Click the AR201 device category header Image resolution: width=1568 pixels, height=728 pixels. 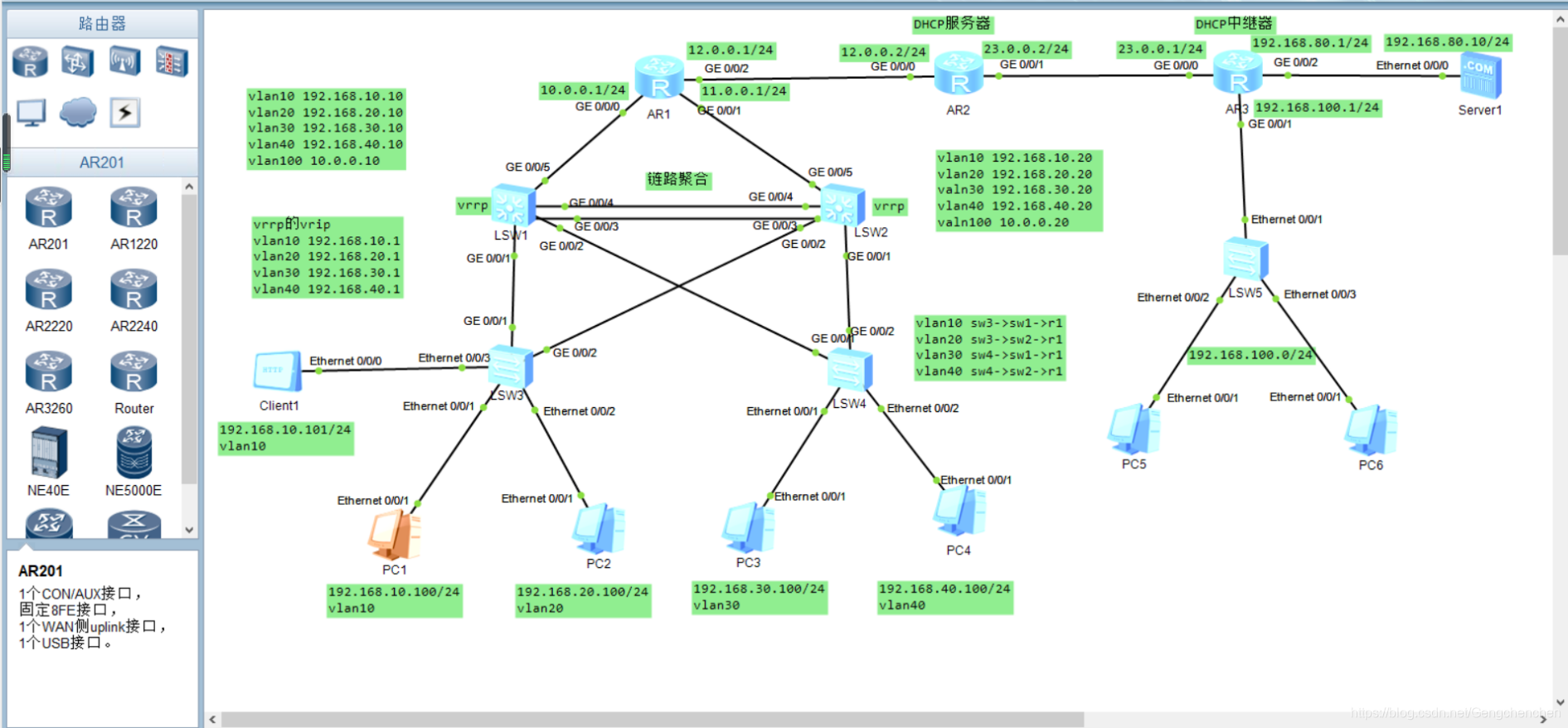point(102,163)
